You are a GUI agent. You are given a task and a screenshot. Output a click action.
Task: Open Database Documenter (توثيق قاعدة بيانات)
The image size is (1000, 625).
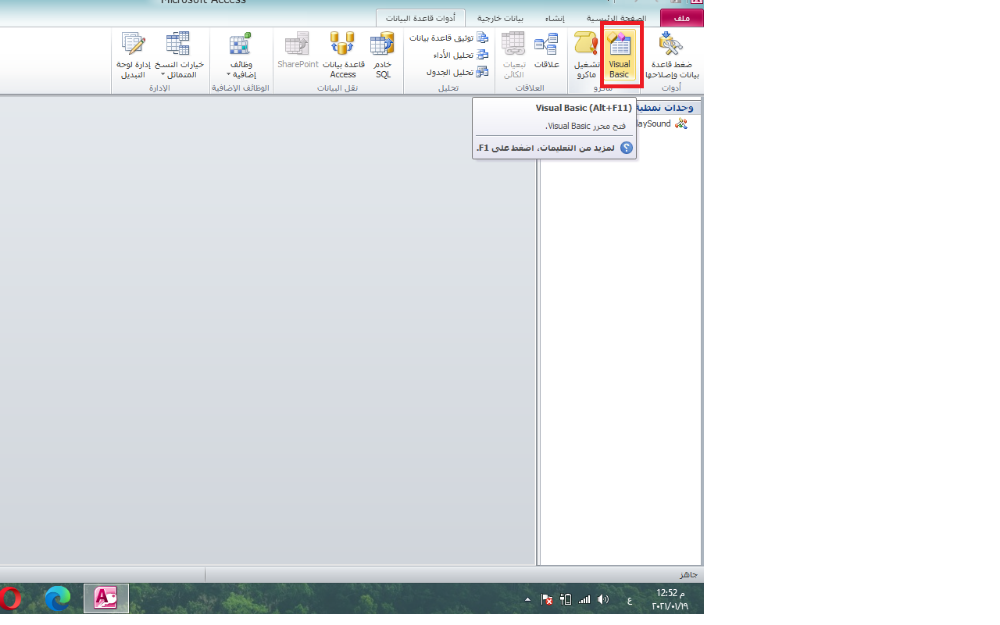point(449,38)
